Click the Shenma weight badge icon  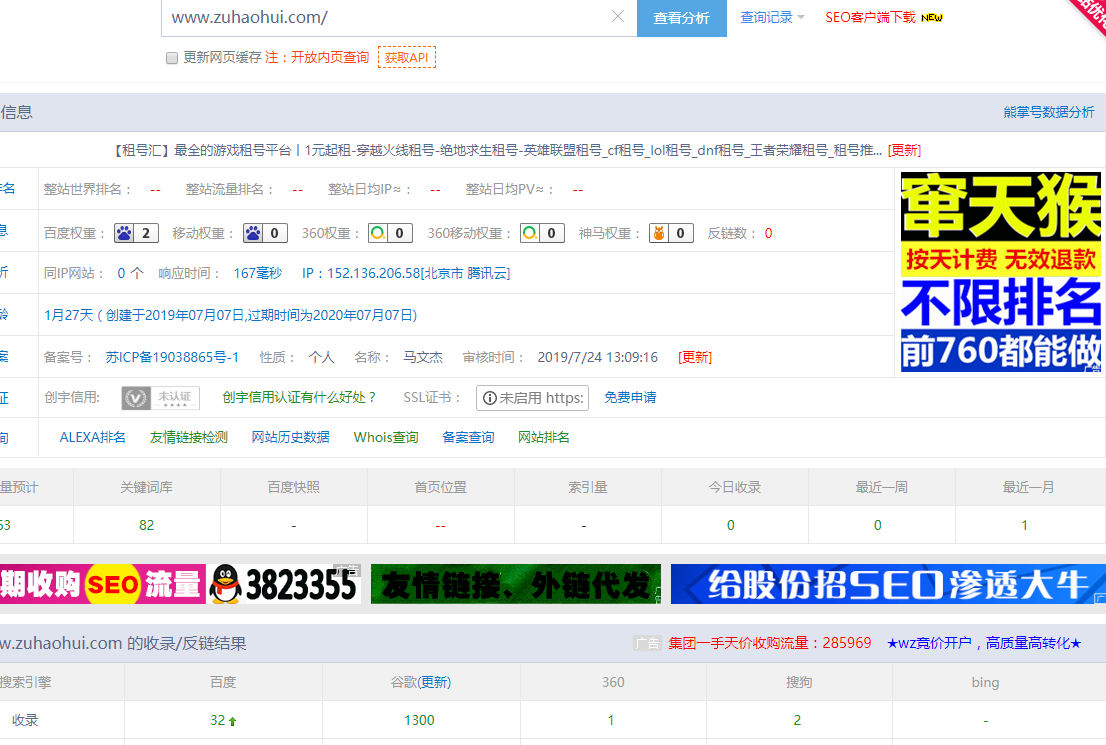[672, 233]
